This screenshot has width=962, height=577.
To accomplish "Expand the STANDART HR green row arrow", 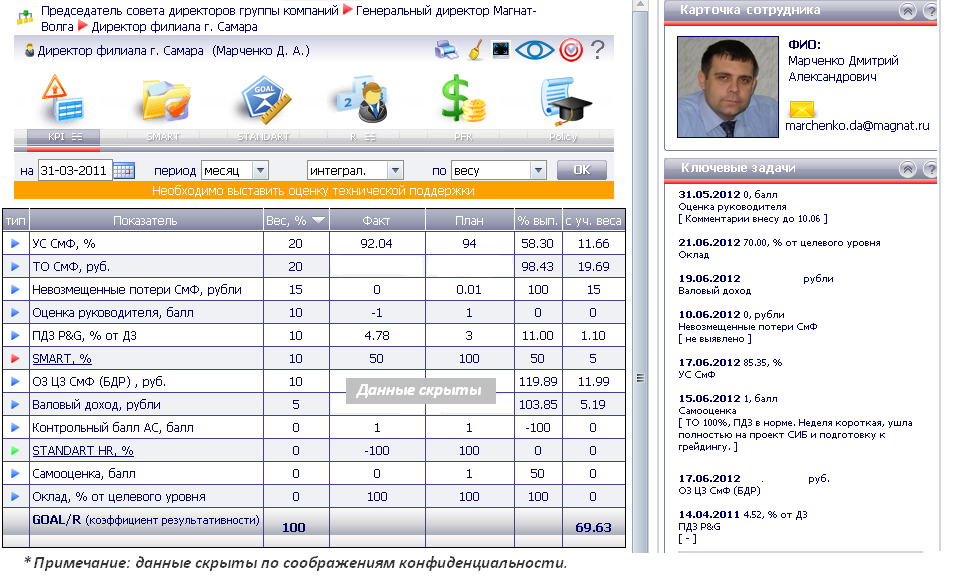I will [15, 451].
